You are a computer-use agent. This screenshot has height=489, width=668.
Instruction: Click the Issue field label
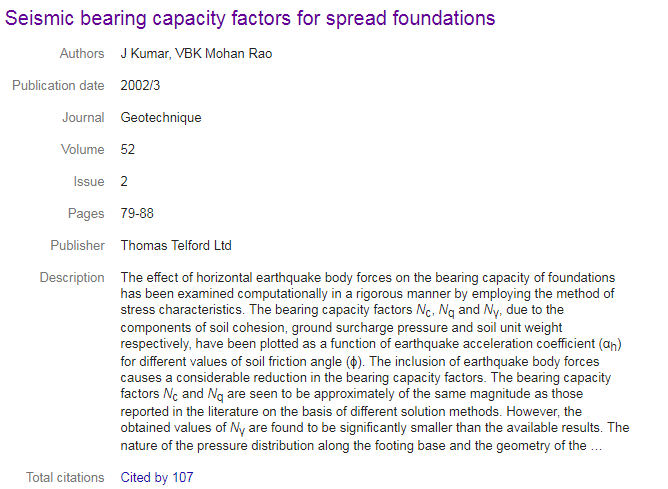[x=89, y=181]
